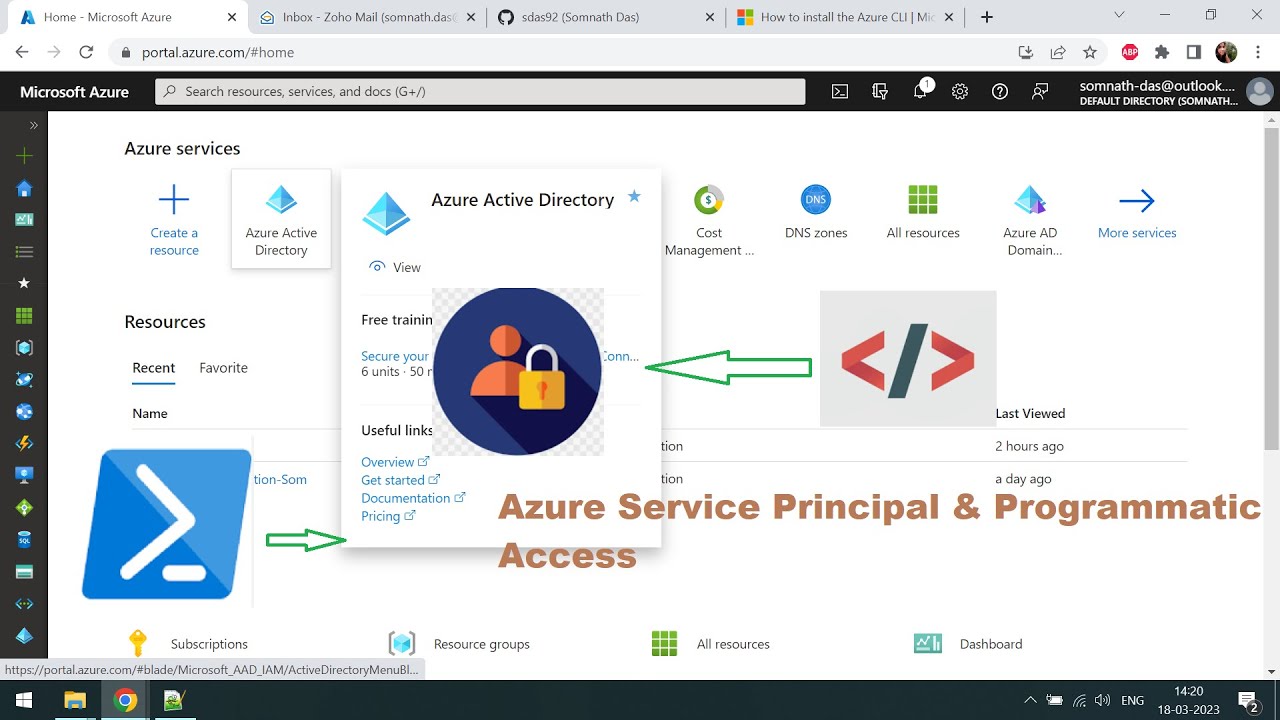Viewport: 1280px width, 720px height.
Task: Open SQL databases icon in sidebar
Action: [x=25, y=540]
